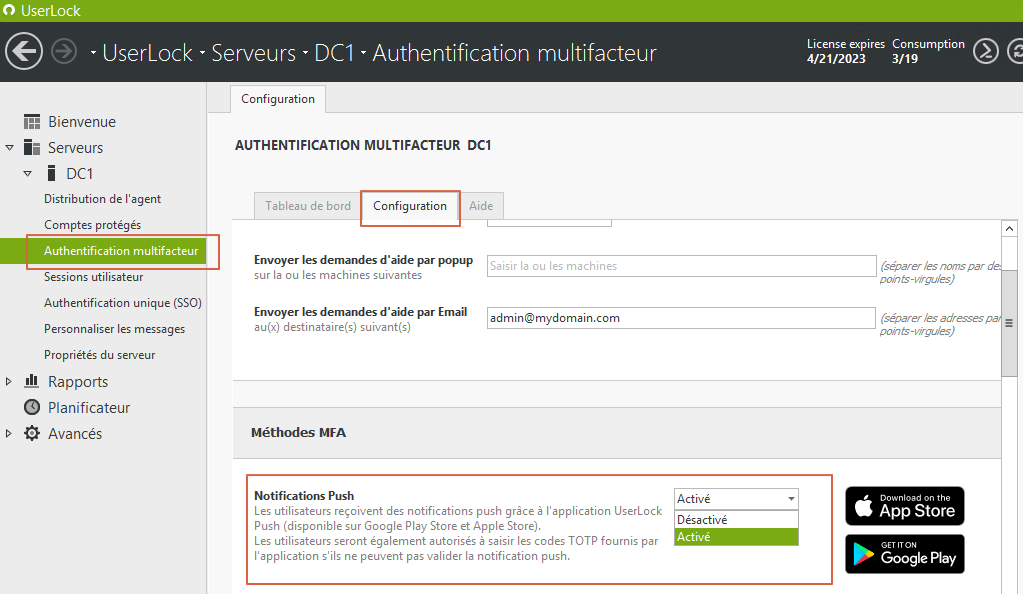Click the back navigation arrow
Screen dimensions: 1023x594
point(24,52)
